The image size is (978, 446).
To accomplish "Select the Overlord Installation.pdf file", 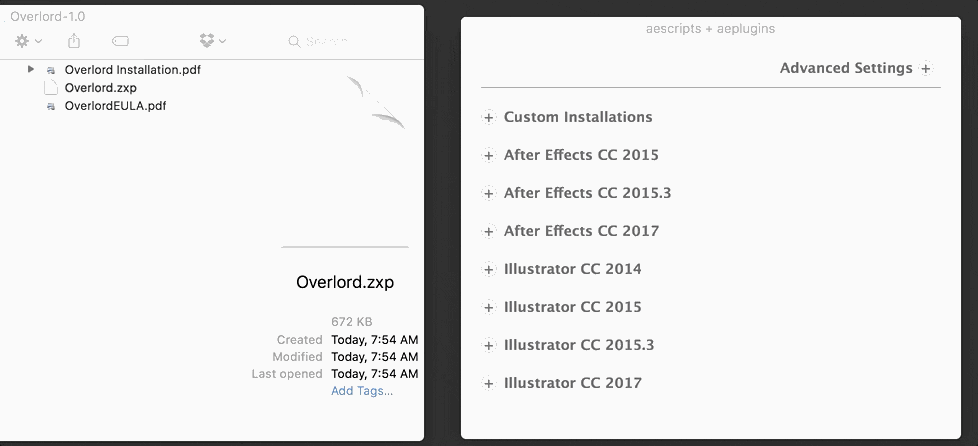I will (132, 70).
